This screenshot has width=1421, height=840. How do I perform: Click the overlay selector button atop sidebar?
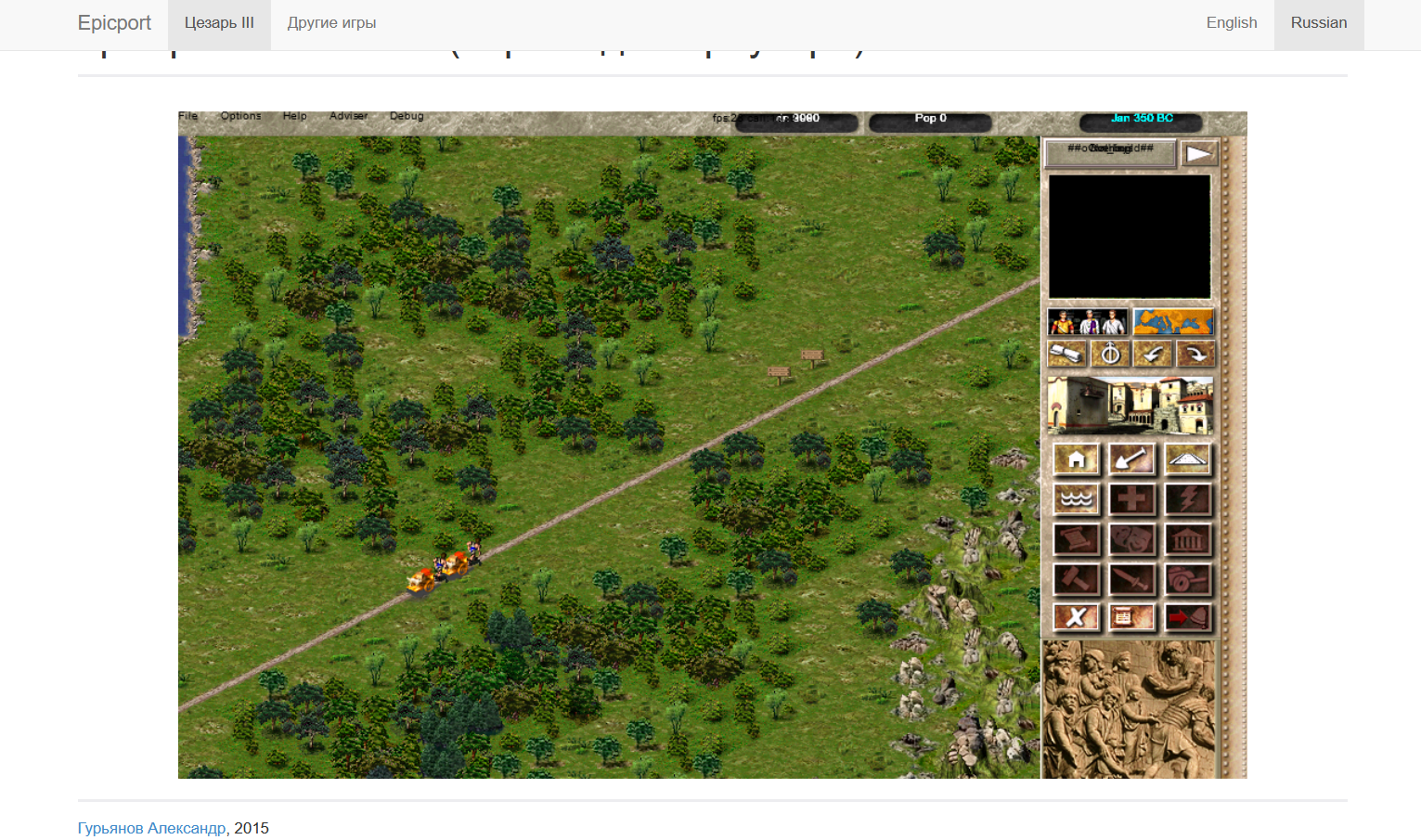pyautogui.click(x=1110, y=153)
